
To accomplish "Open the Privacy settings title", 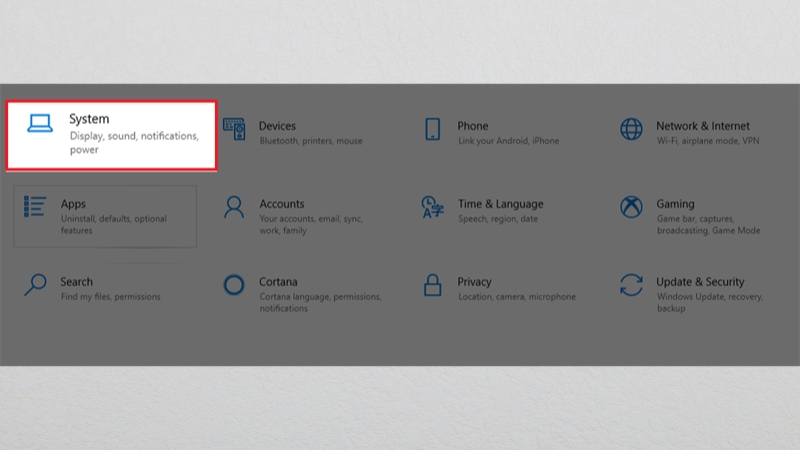I will pyautogui.click(x=474, y=282).
